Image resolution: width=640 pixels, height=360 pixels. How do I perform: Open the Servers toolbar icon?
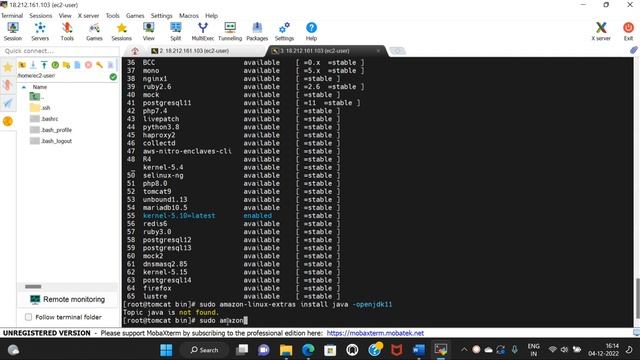tap(40, 31)
